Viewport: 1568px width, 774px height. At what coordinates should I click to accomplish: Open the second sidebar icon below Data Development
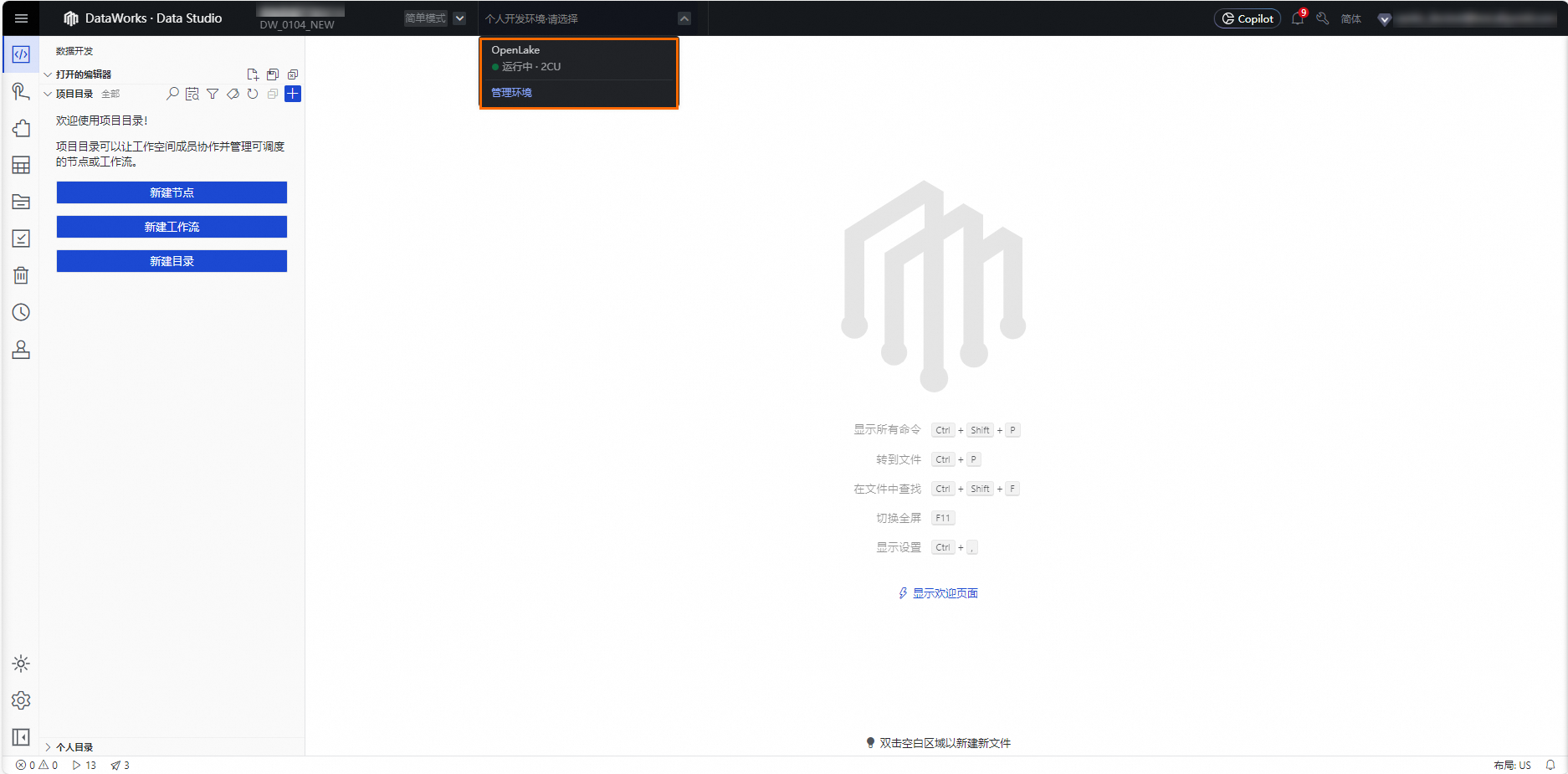(21, 91)
